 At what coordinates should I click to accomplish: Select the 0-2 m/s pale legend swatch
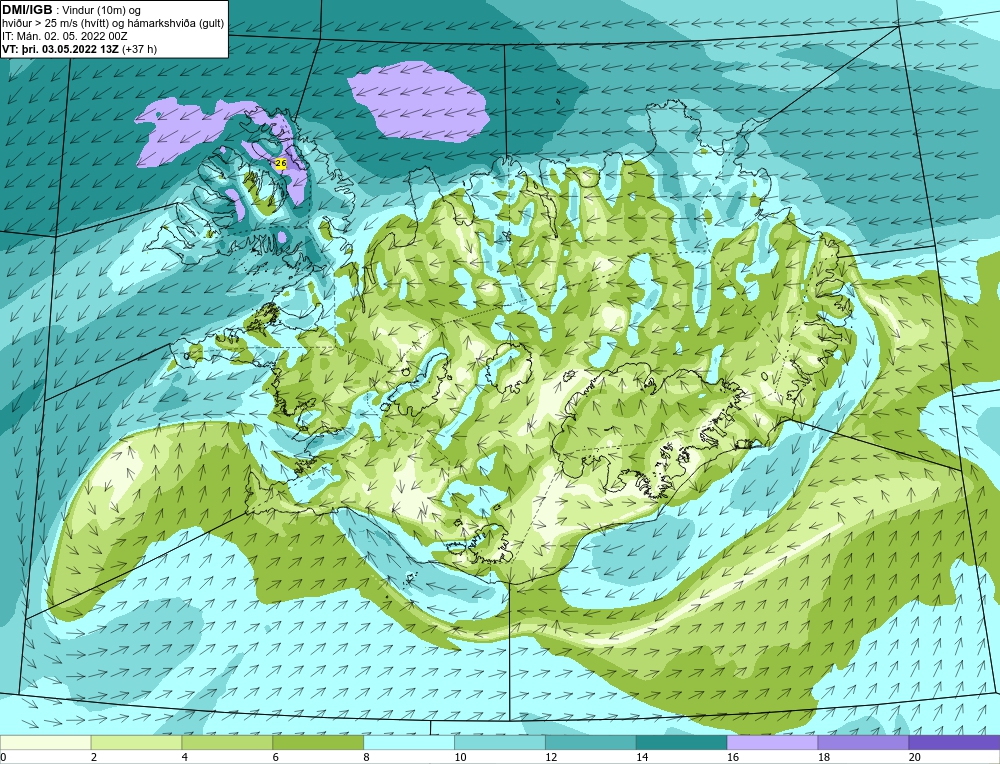pyautogui.click(x=45, y=742)
